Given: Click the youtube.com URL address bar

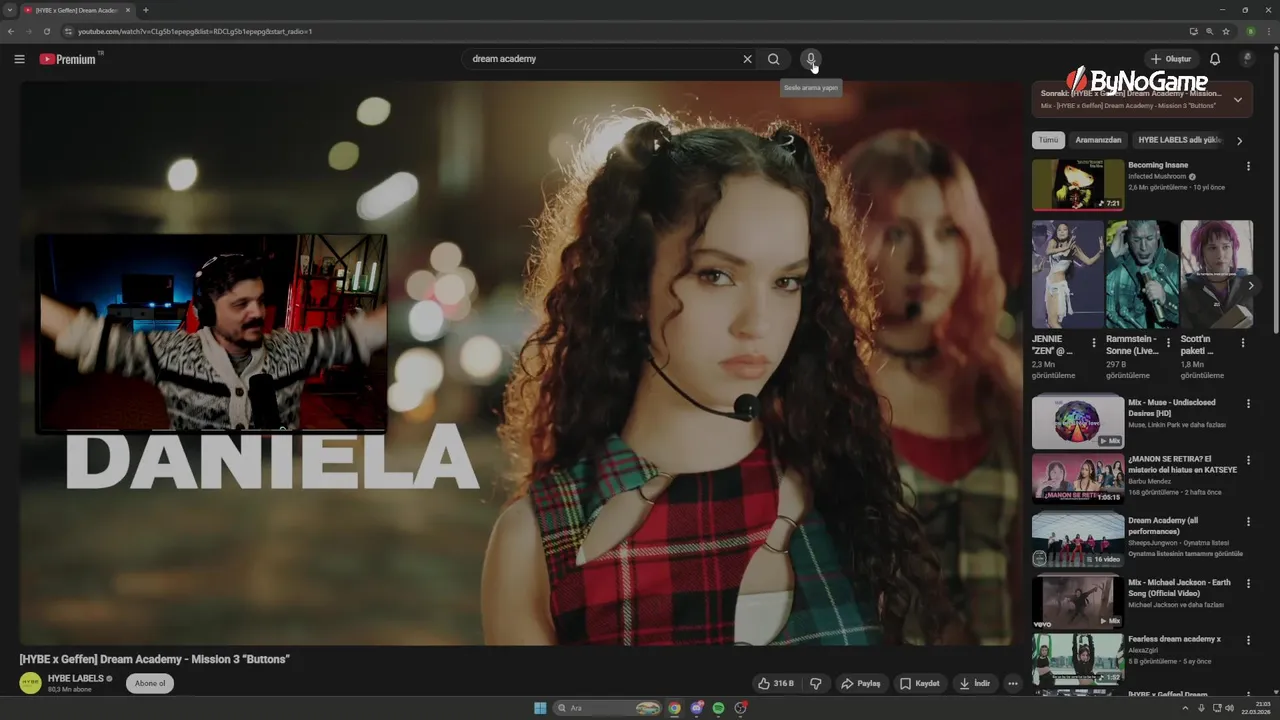Looking at the screenshot, I should tap(195, 31).
